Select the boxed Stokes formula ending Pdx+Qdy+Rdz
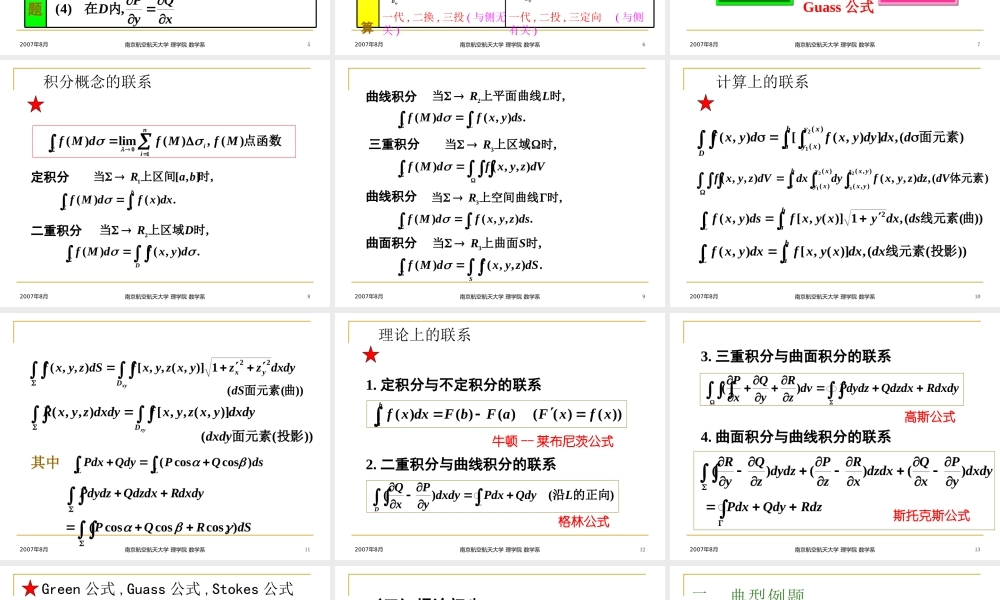1000x600 pixels. [x=843, y=490]
